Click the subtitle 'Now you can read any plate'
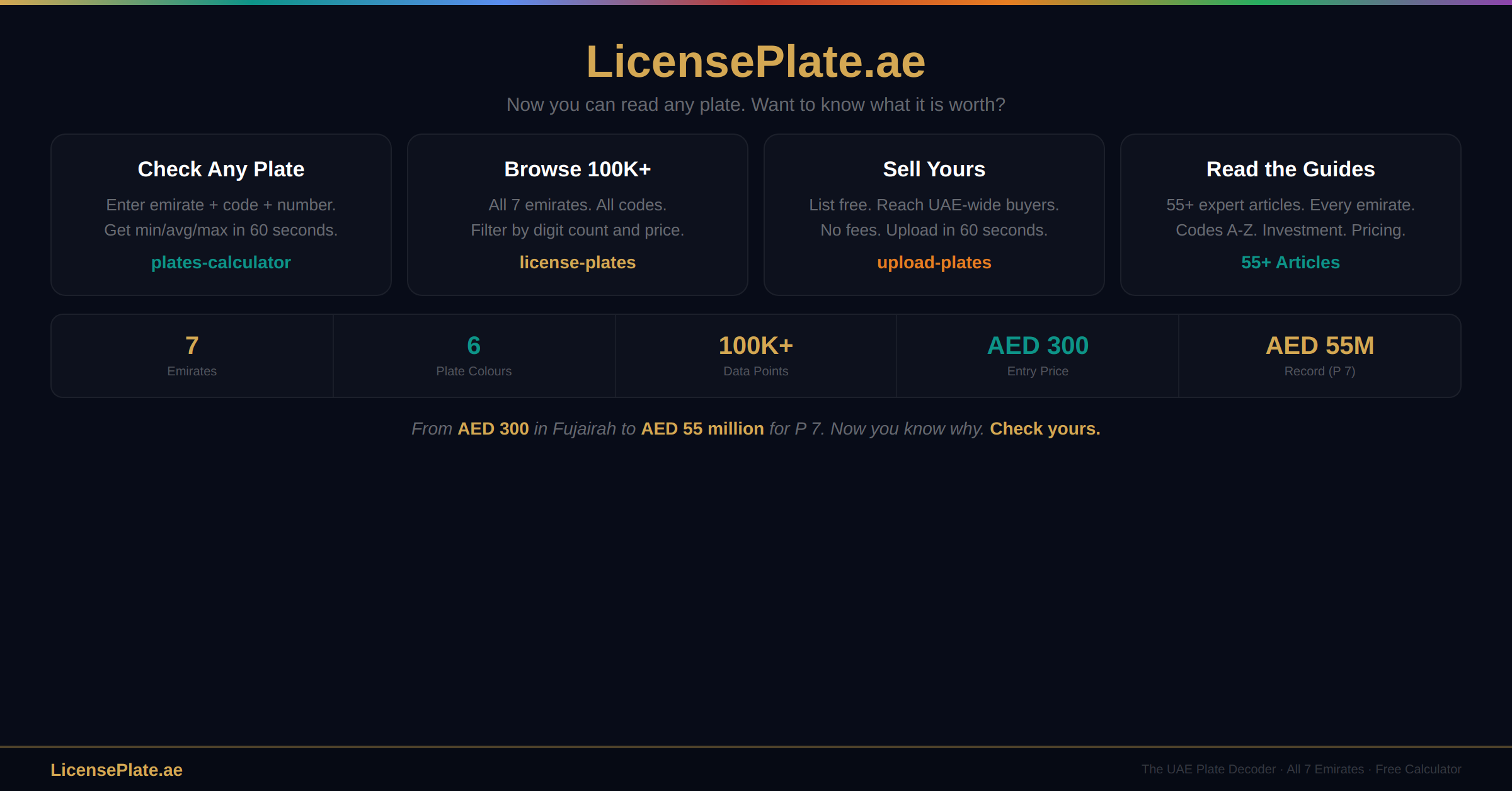The height and width of the screenshot is (791, 1512). 755,105
